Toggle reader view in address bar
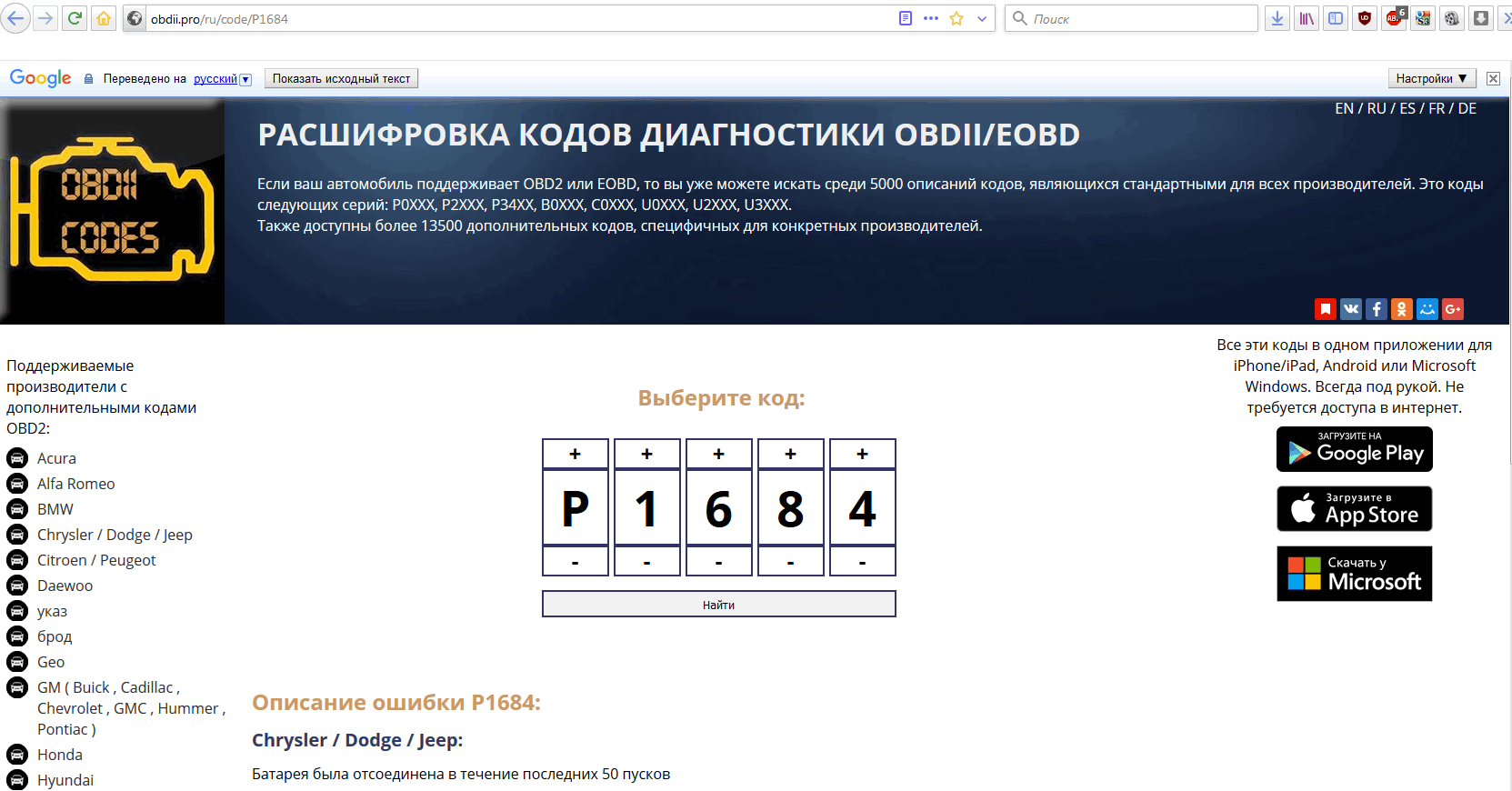Viewport: 1512px width, 791px height. 906,18
